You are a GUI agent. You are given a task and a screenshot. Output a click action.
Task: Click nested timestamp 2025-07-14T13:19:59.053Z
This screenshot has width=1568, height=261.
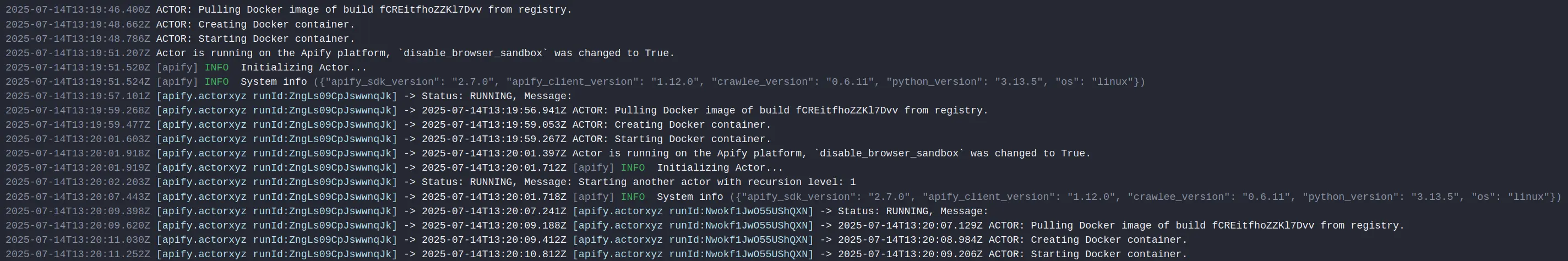coord(494,125)
